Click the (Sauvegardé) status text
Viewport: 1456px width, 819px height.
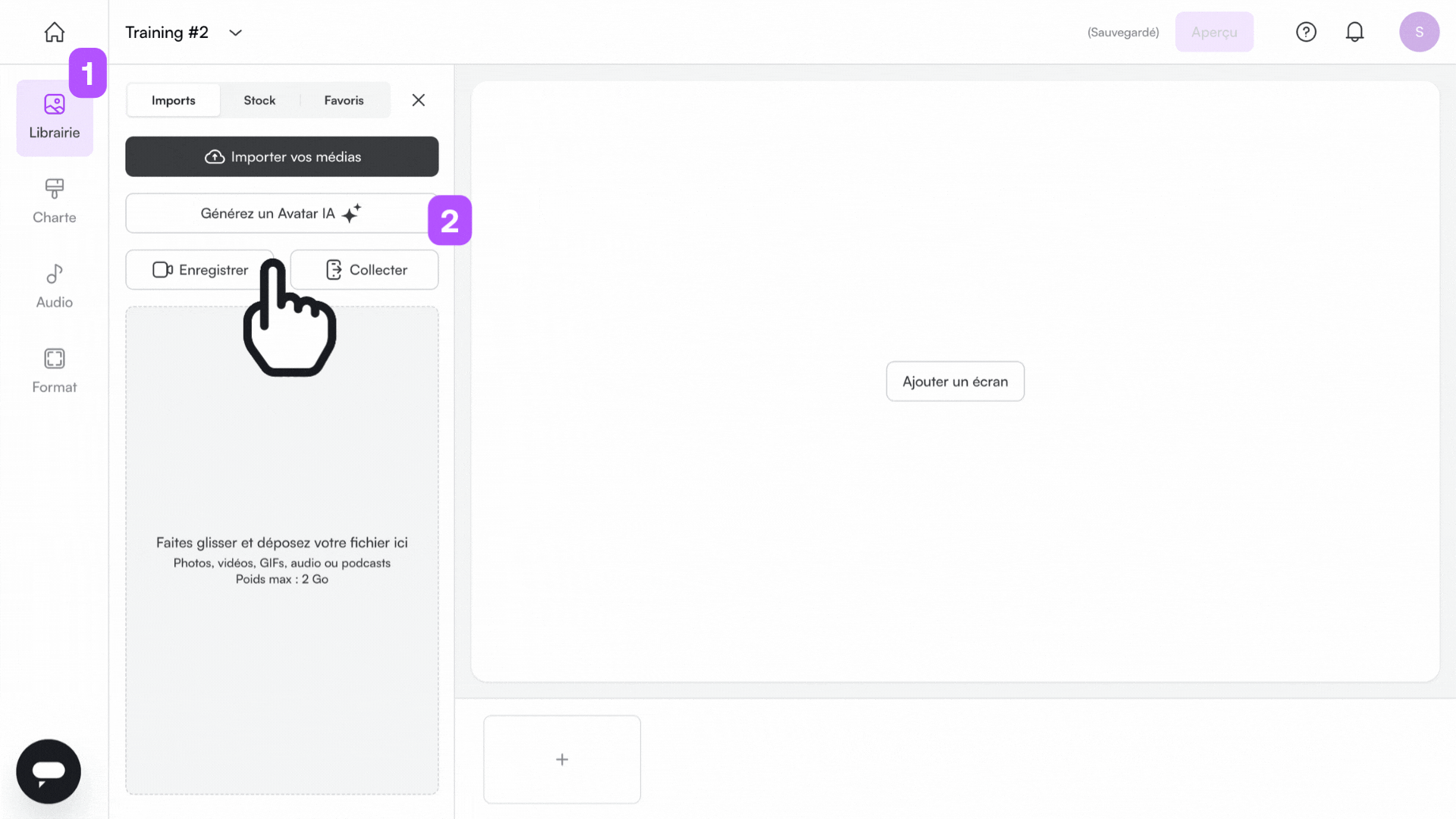1123,33
